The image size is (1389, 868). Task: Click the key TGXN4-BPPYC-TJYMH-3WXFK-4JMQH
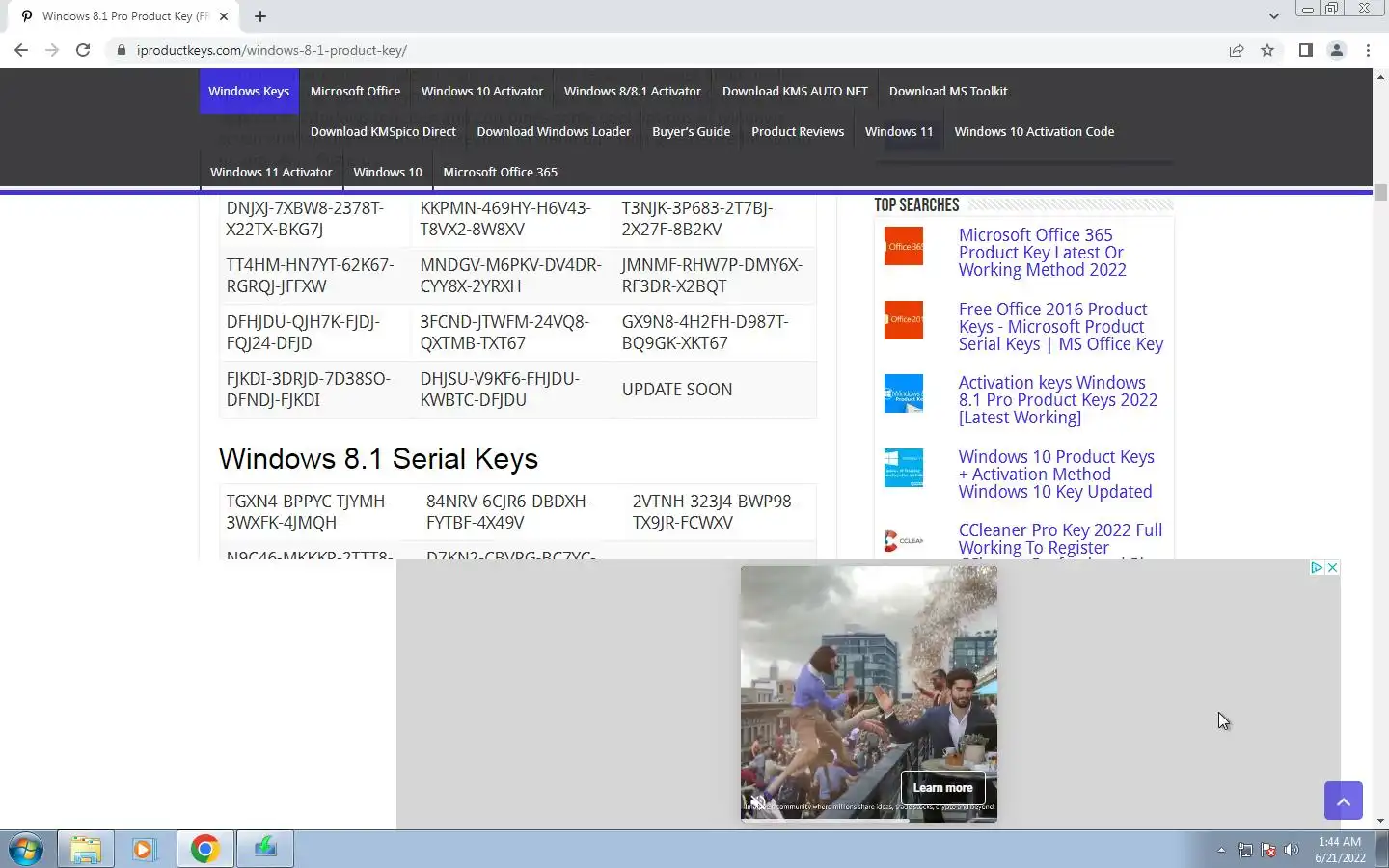click(309, 512)
